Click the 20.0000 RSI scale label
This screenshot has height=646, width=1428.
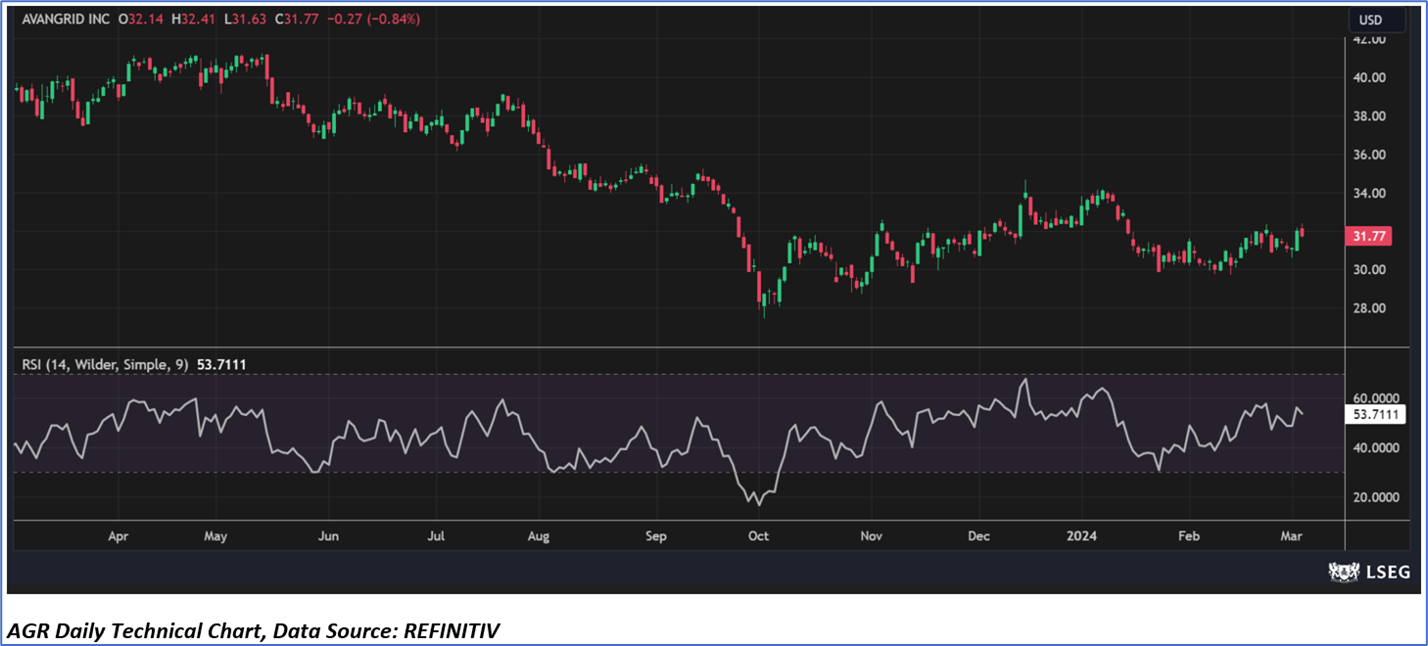(1375, 497)
